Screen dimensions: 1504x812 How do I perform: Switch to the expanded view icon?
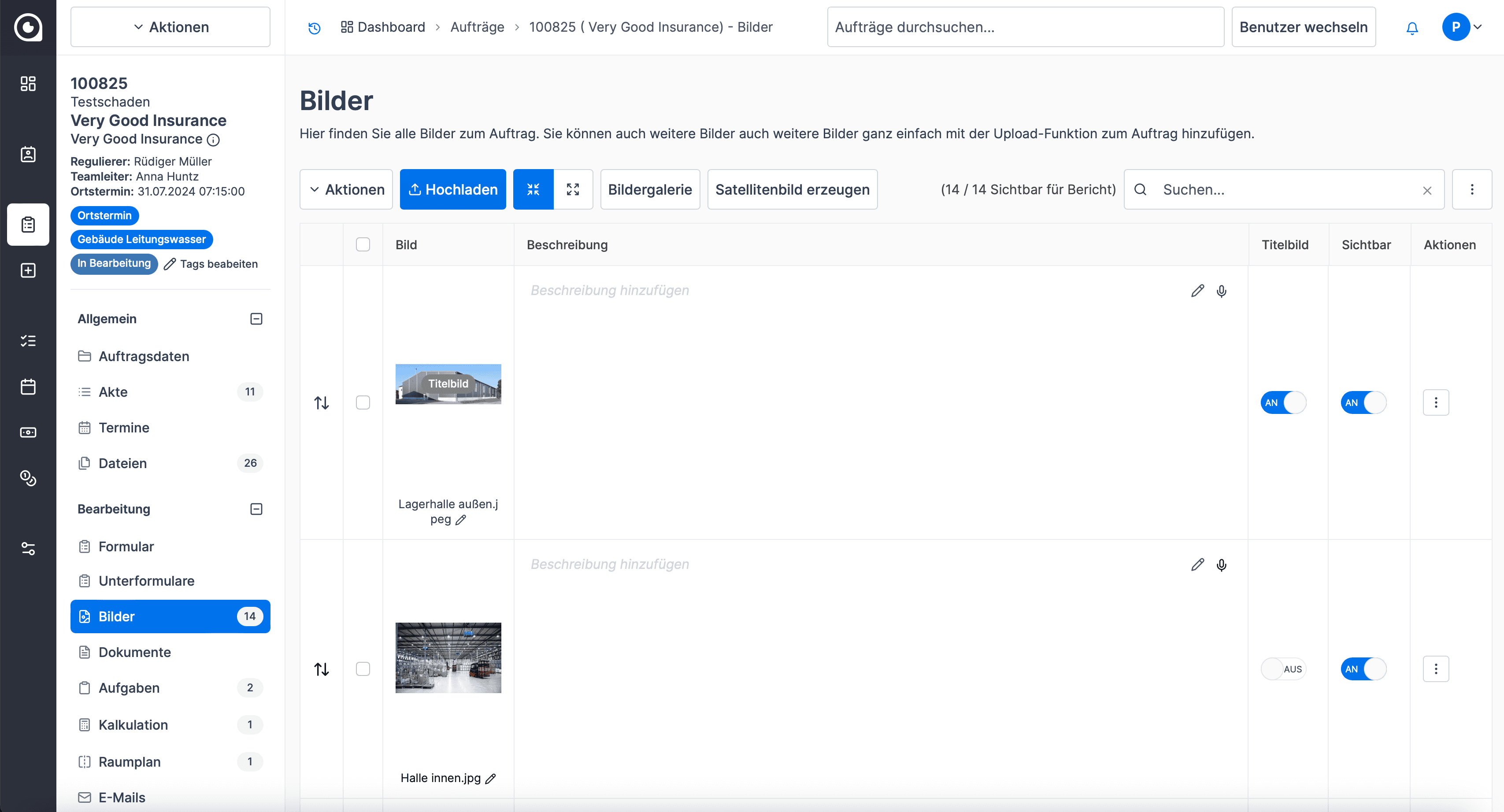tap(573, 189)
